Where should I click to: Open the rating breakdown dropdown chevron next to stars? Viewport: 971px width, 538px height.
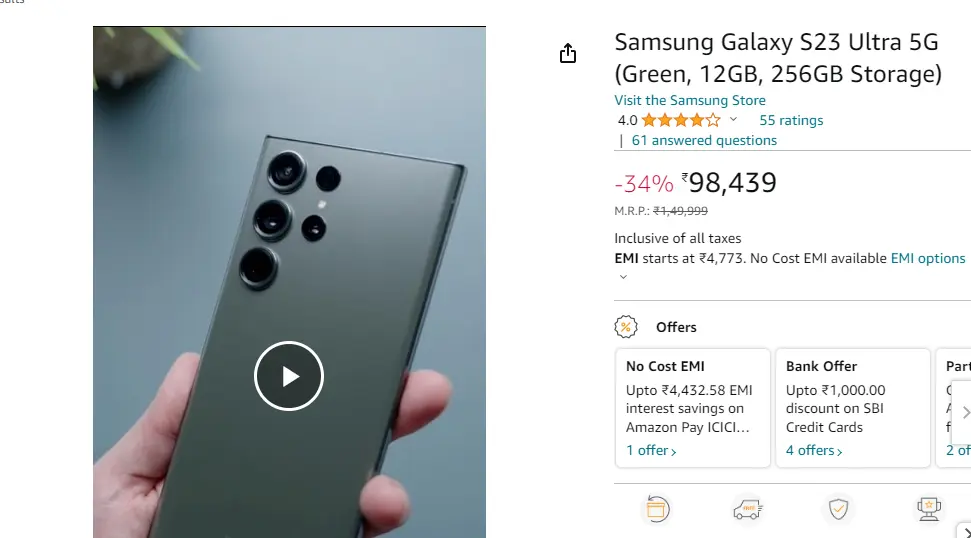(x=733, y=119)
